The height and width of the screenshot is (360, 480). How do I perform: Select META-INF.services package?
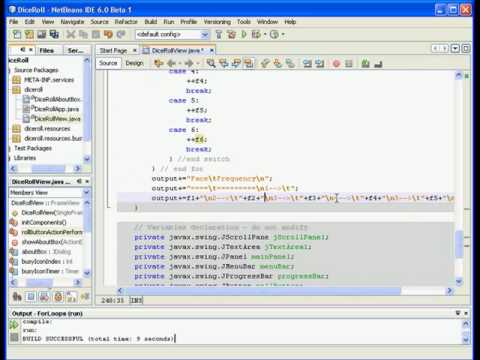tap(49, 80)
